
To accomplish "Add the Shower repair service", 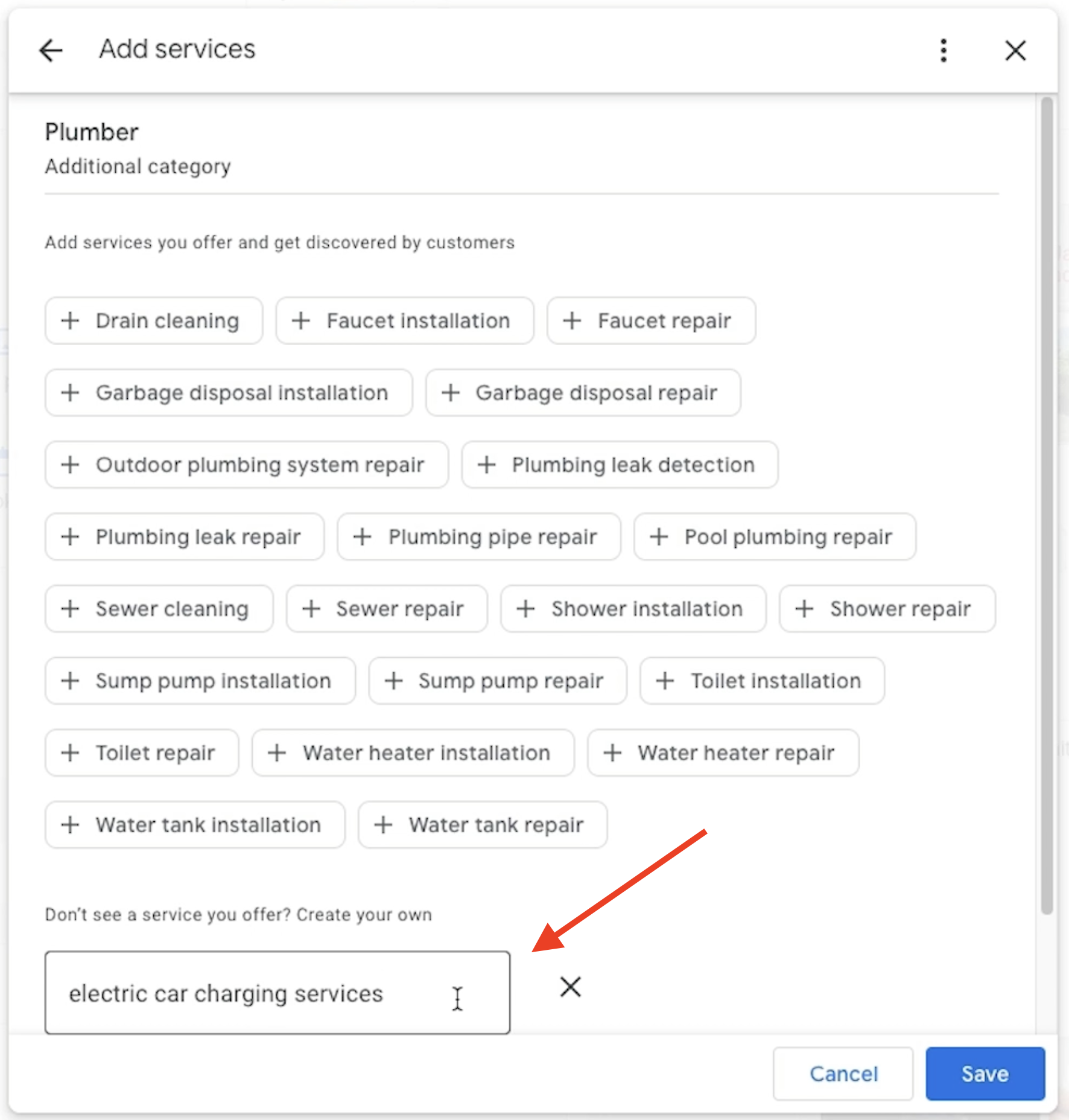I will (886, 609).
